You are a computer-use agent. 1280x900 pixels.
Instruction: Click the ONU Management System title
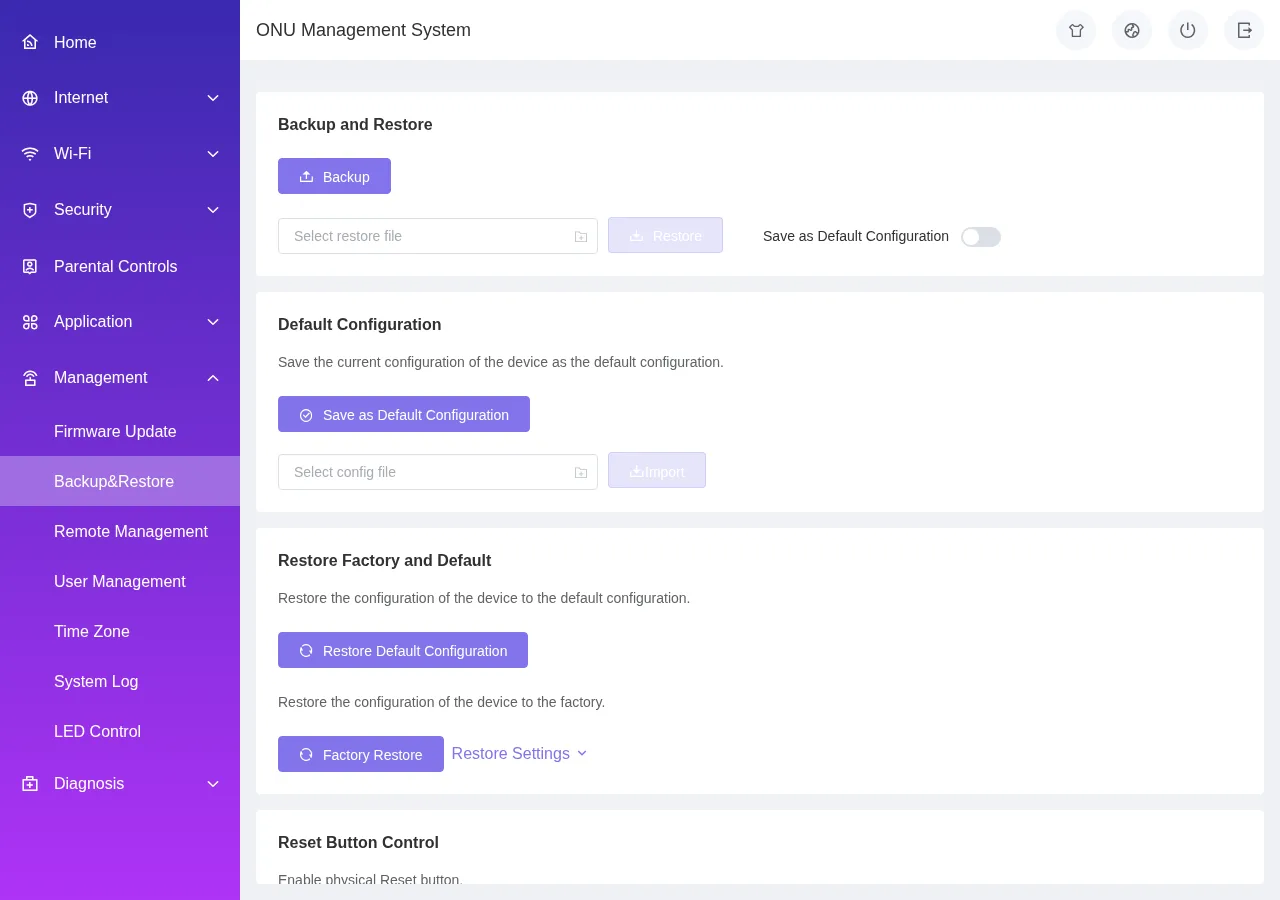(363, 30)
